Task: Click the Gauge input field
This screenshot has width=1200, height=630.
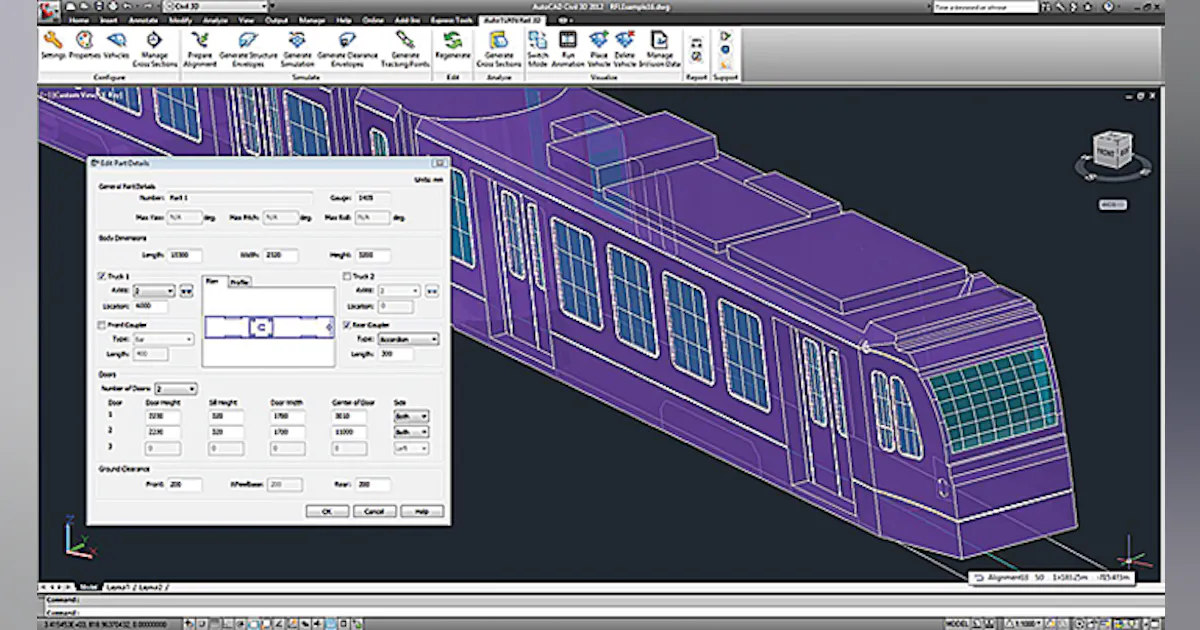Action: tap(373, 198)
